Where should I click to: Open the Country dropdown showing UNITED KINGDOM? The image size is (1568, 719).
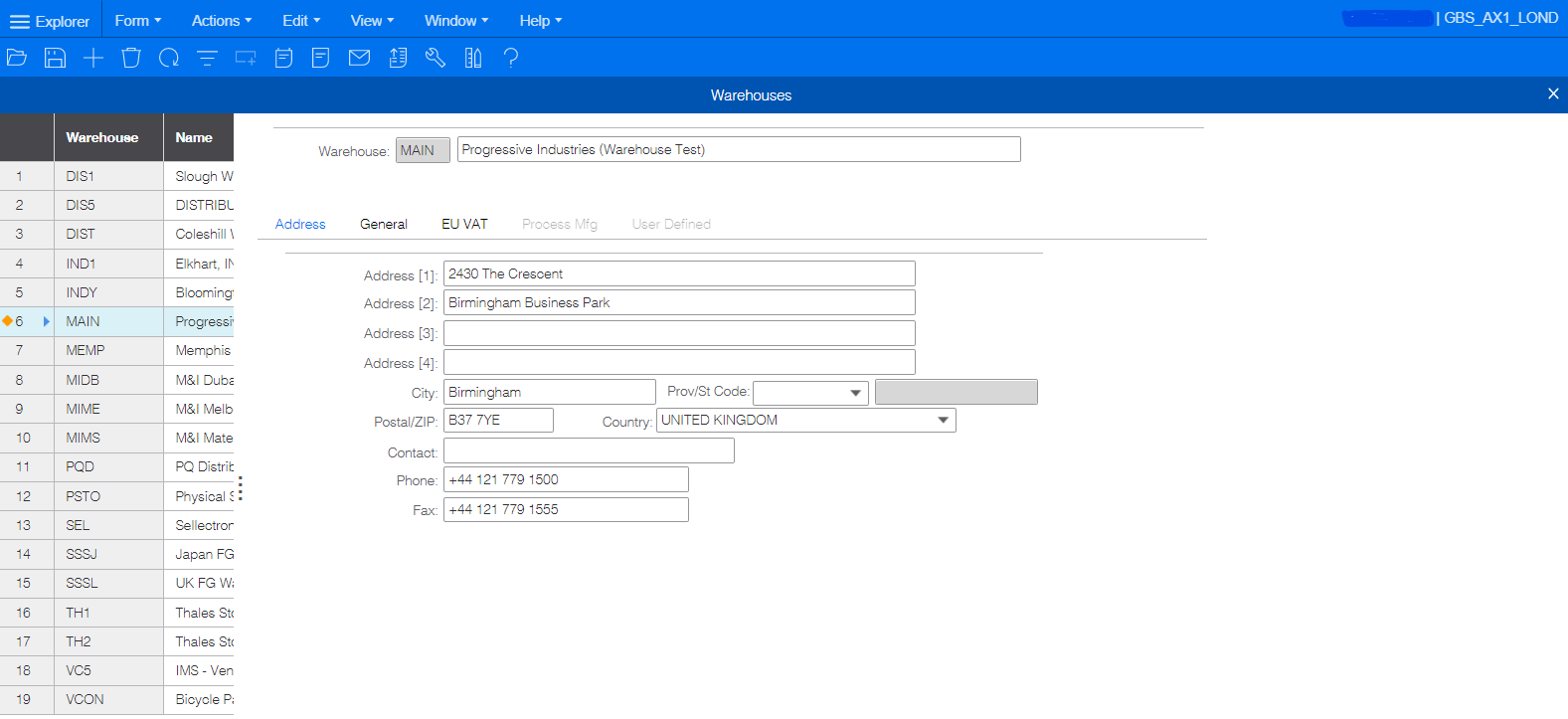point(943,421)
